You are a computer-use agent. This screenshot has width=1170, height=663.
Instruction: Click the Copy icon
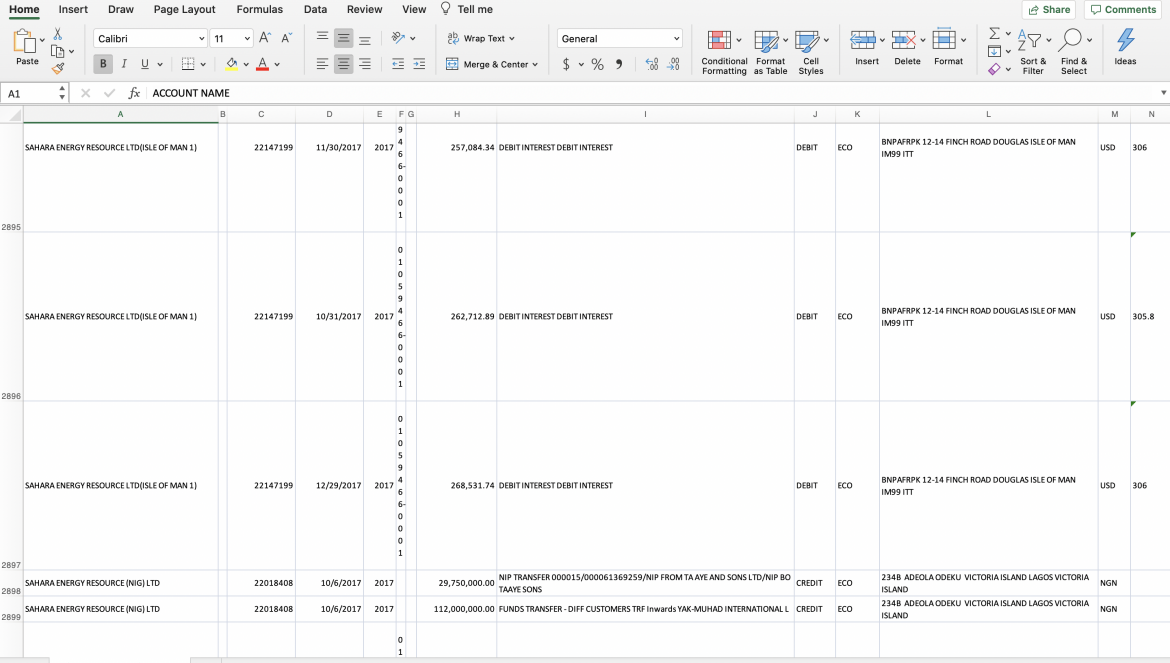[x=57, y=51]
